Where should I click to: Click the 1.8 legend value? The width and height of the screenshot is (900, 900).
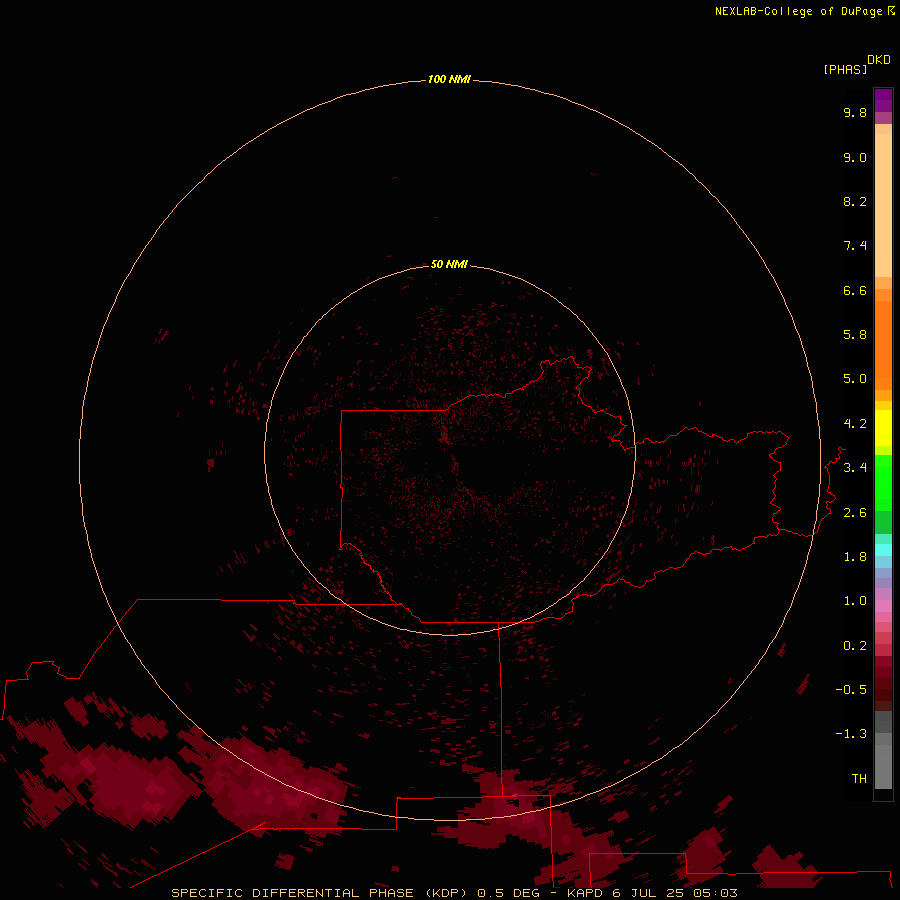pyautogui.click(x=855, y=557)
